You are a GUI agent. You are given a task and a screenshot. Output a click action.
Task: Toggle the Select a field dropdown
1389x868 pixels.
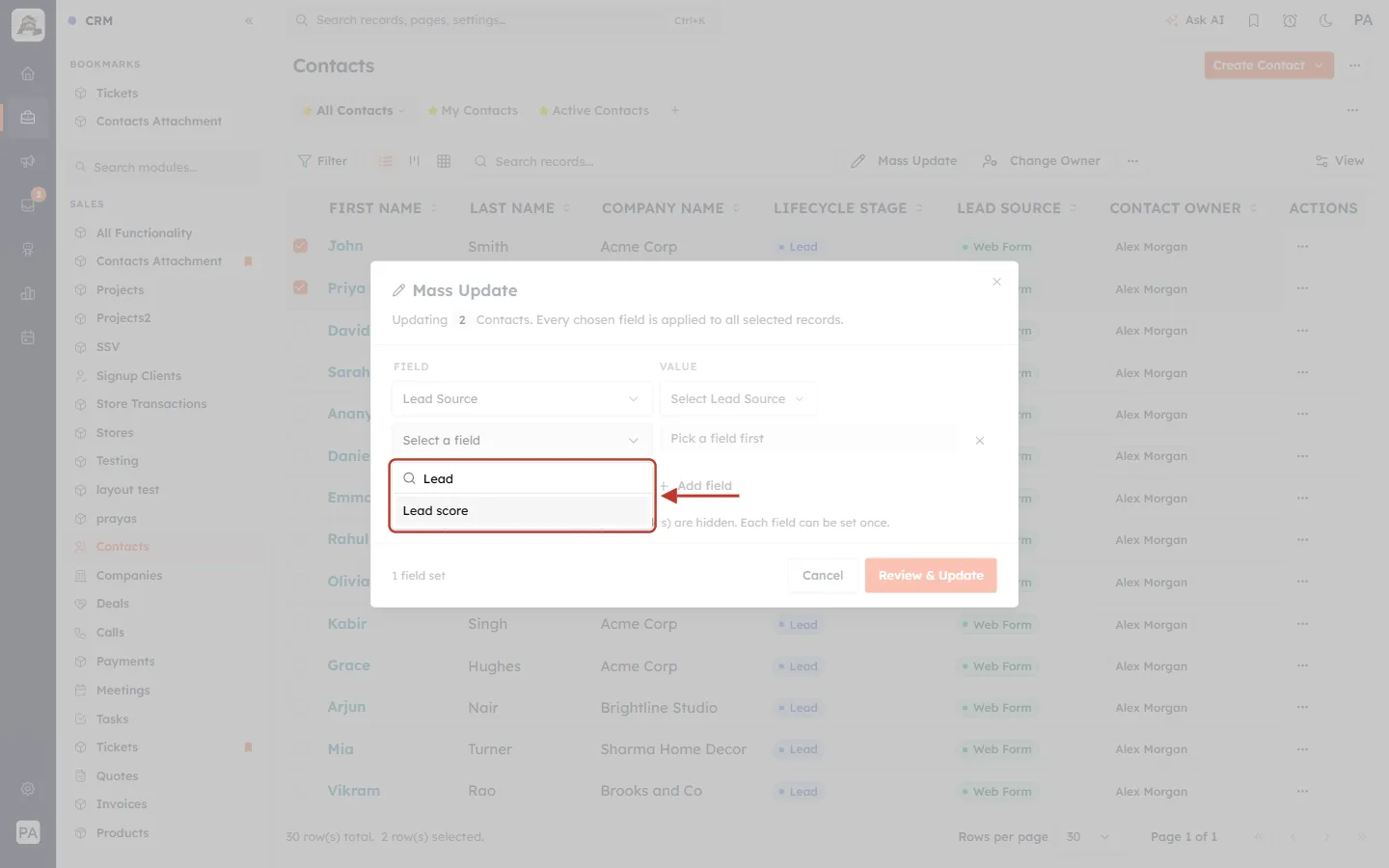point(521,441)
